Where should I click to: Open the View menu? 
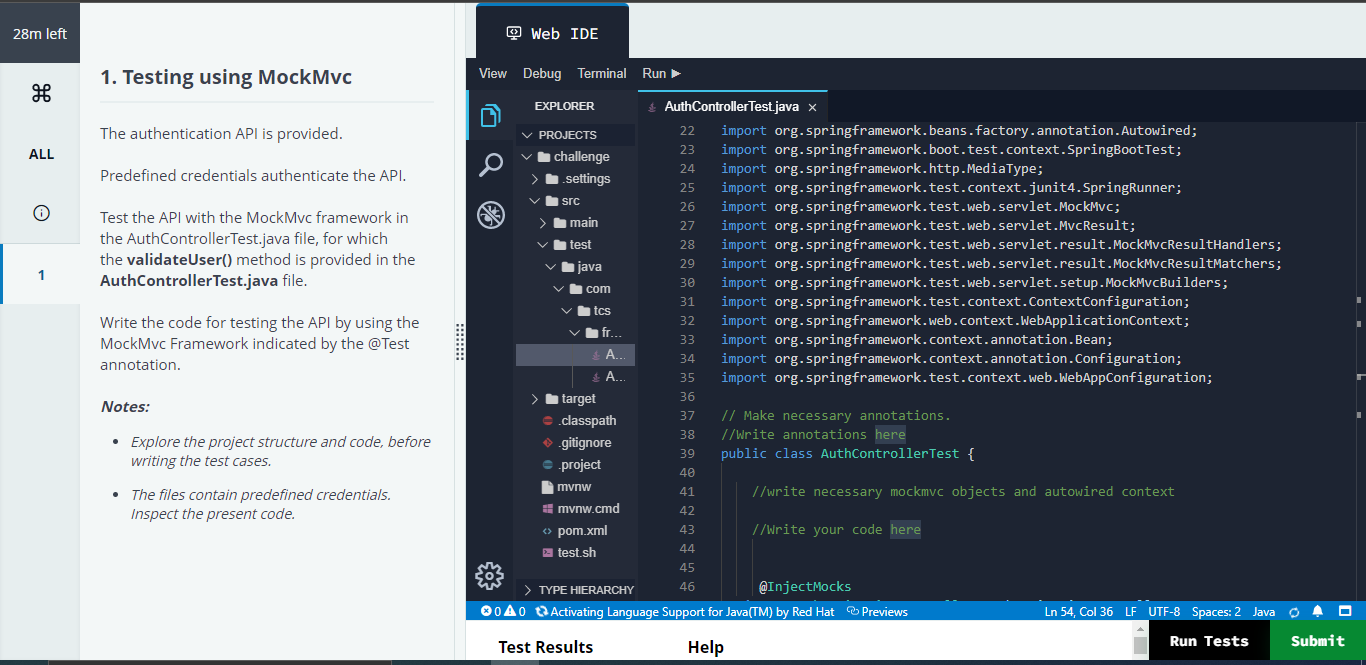click(493, 73)
